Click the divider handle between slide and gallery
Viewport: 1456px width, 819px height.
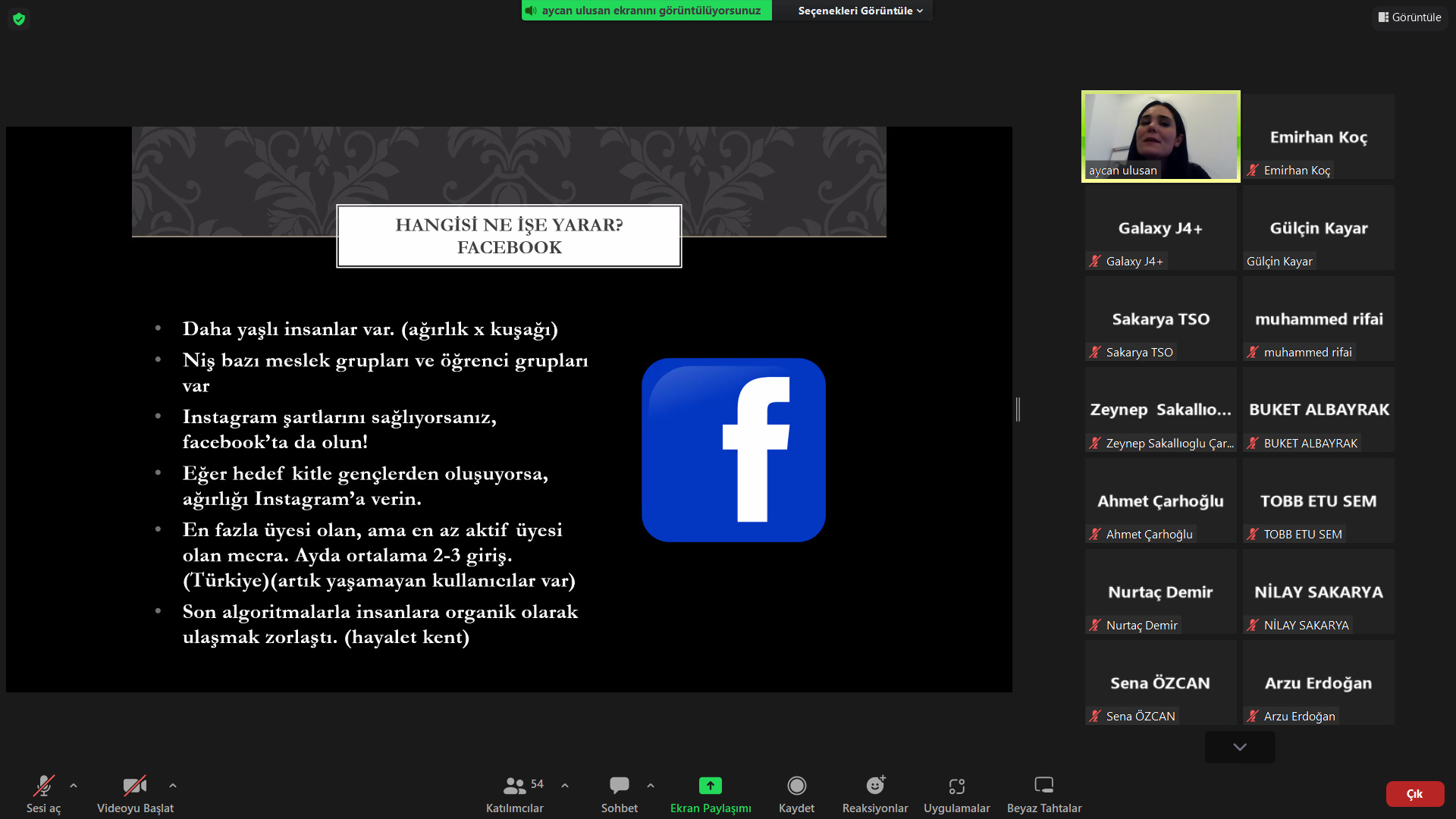coord(1018,409)
